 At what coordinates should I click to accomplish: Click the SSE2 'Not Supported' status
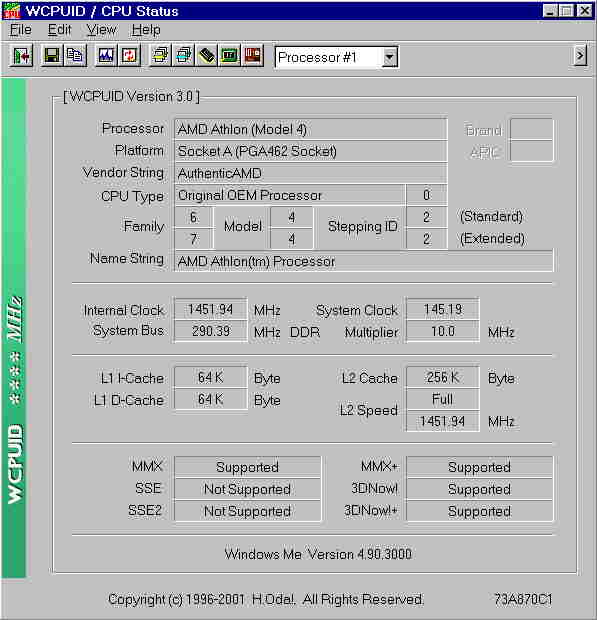(247, 511)
